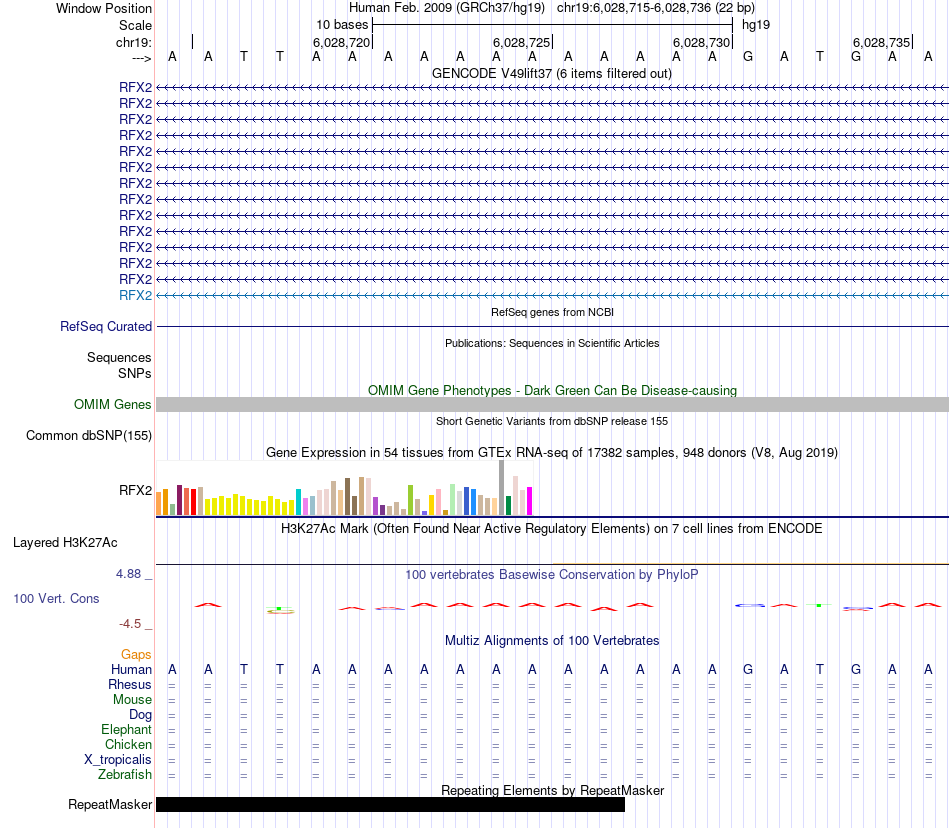
Task: Open the OMIM Gene Phenotypes track title
Action: (x=552, y=391)
